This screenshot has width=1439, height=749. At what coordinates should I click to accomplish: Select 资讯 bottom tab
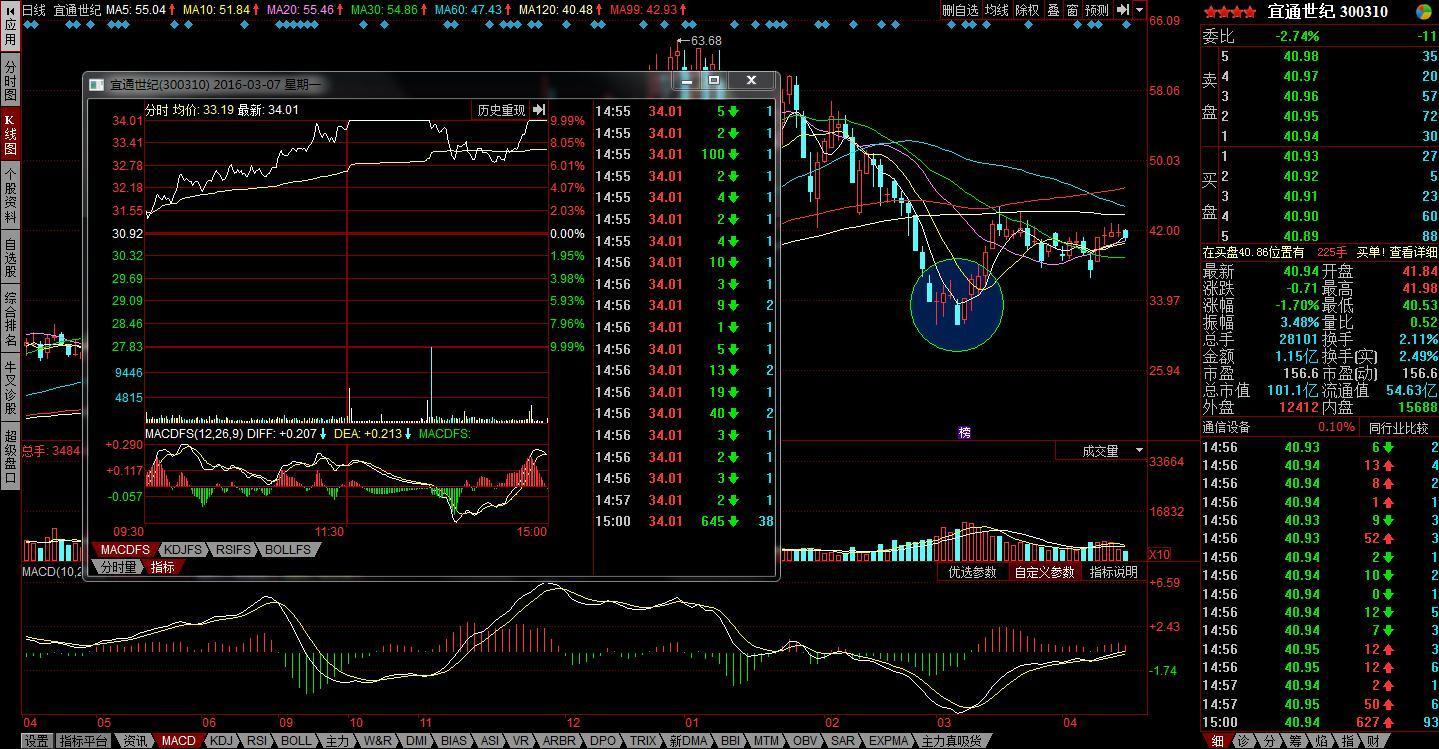pos(135,741)
